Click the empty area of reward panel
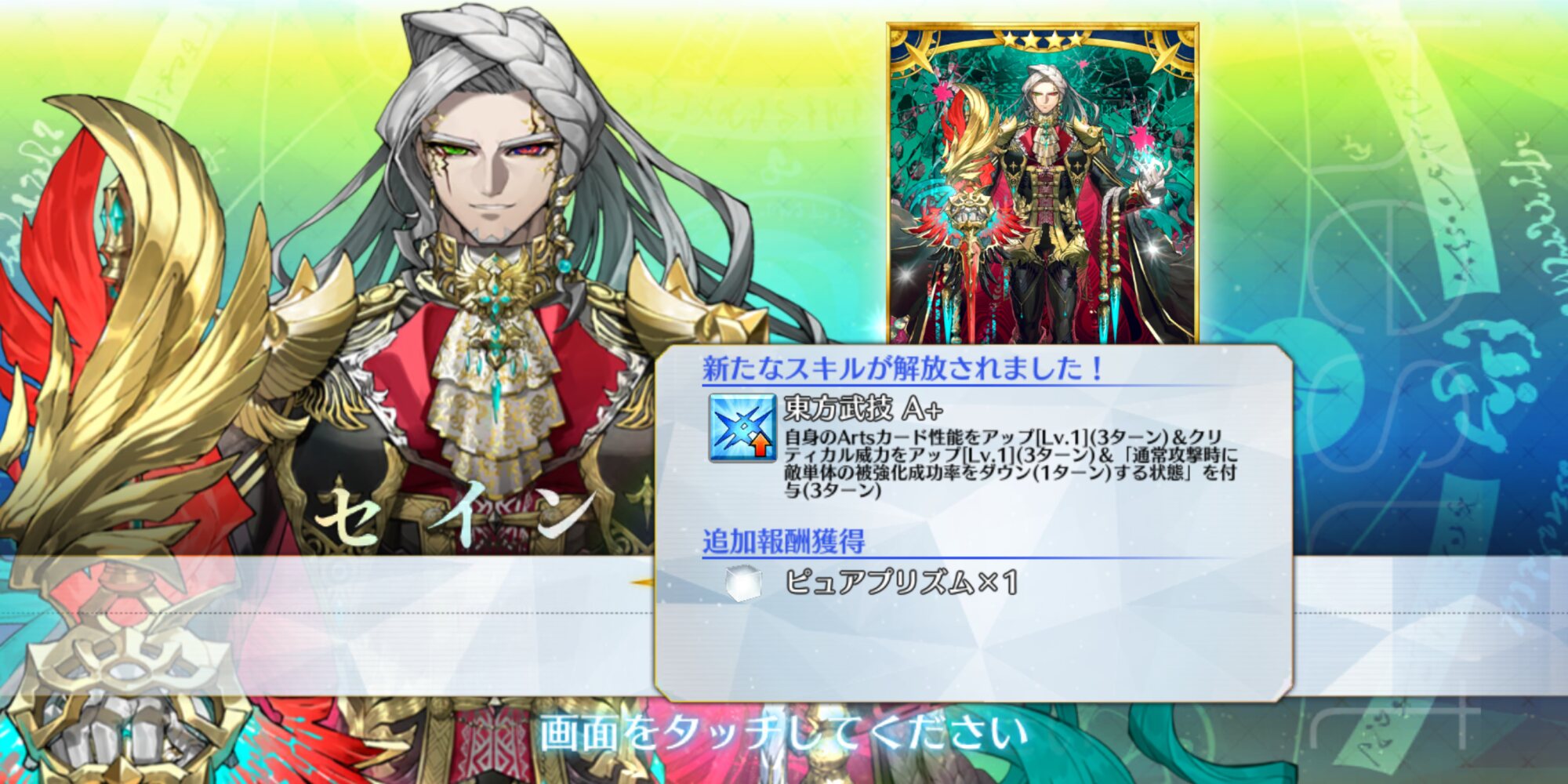Viewport: 1568px width, 784px height. 972,651
